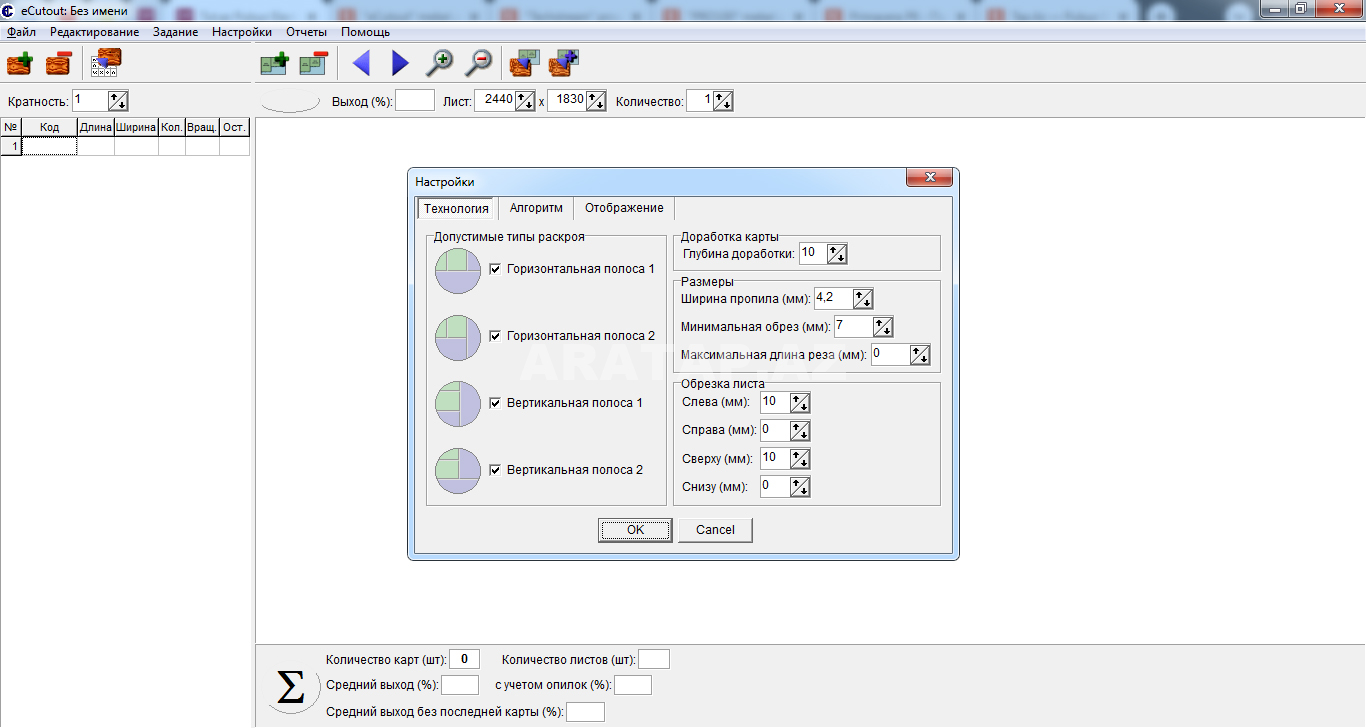Click the Количество карт (шт) field

coord(465,659)
